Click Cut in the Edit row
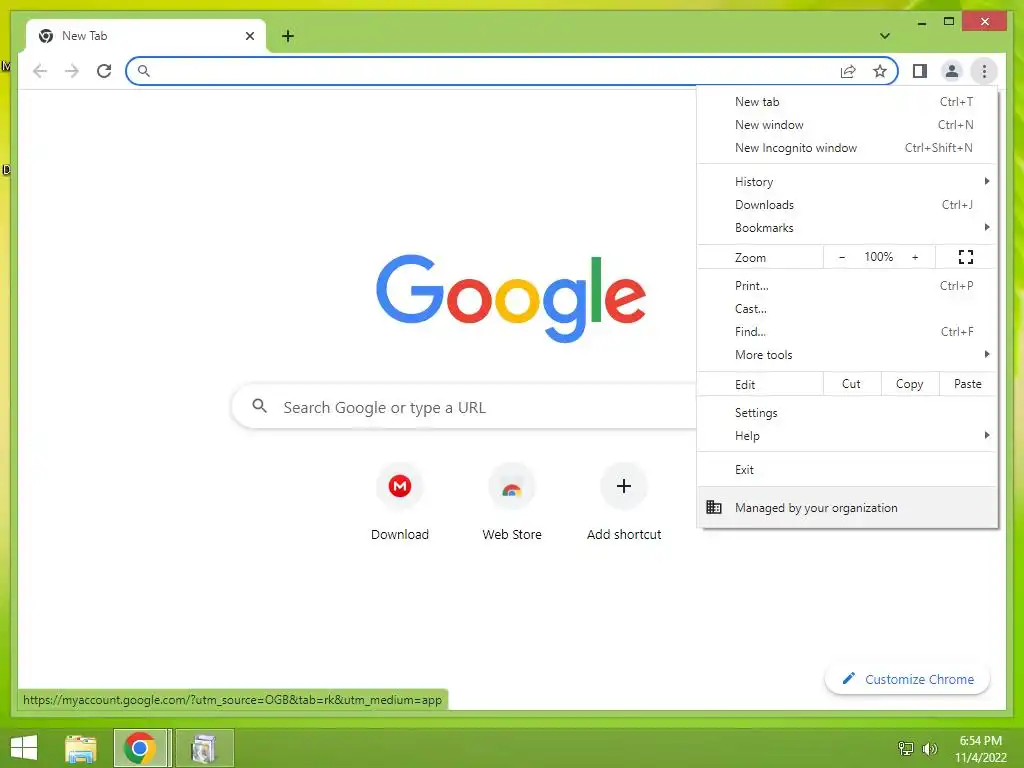Image resolution: width=1024 pixels, height=768 pixels. tap(851, 384)
